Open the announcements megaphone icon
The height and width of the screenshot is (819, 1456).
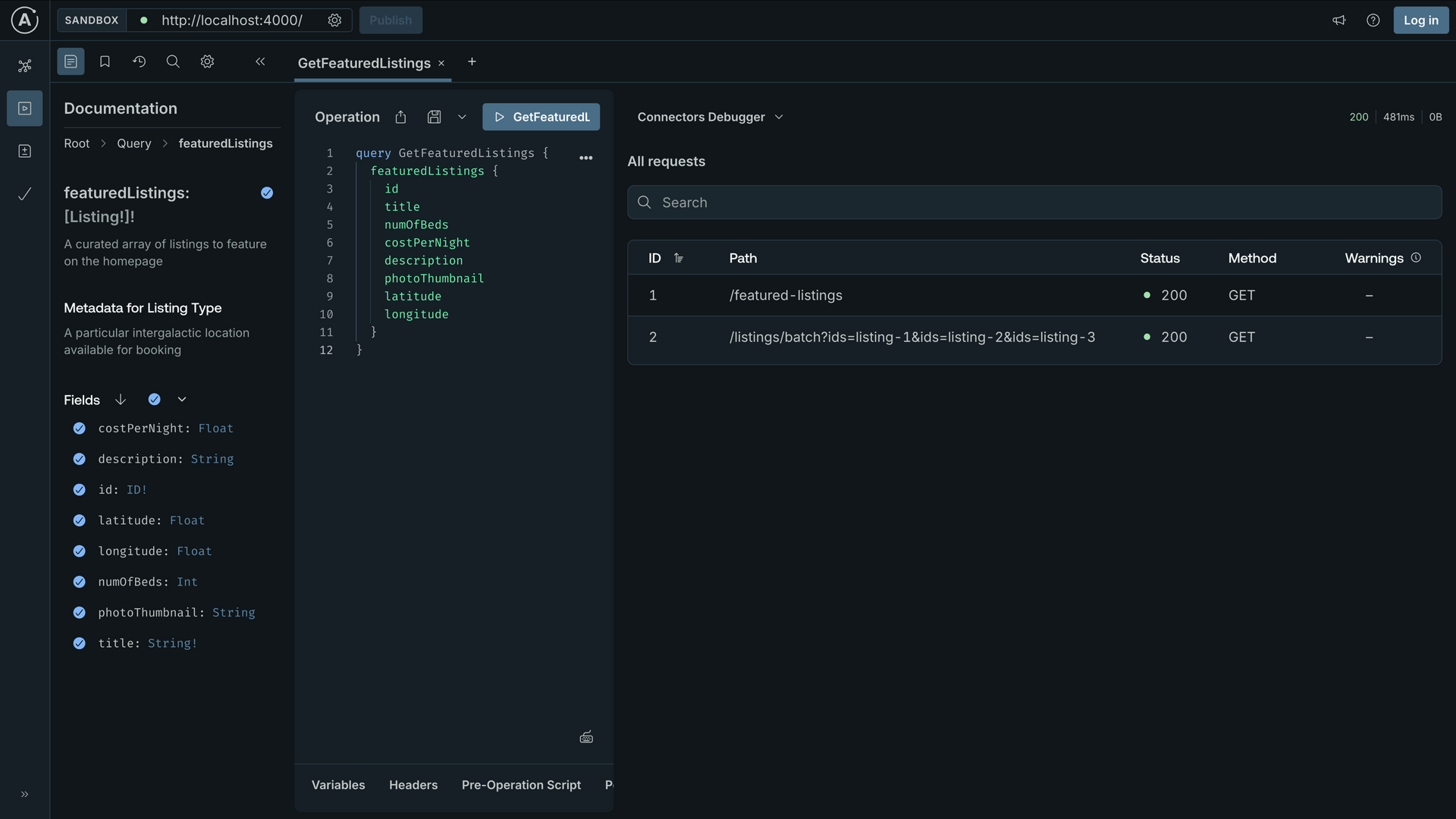[x=1339, y=20]
